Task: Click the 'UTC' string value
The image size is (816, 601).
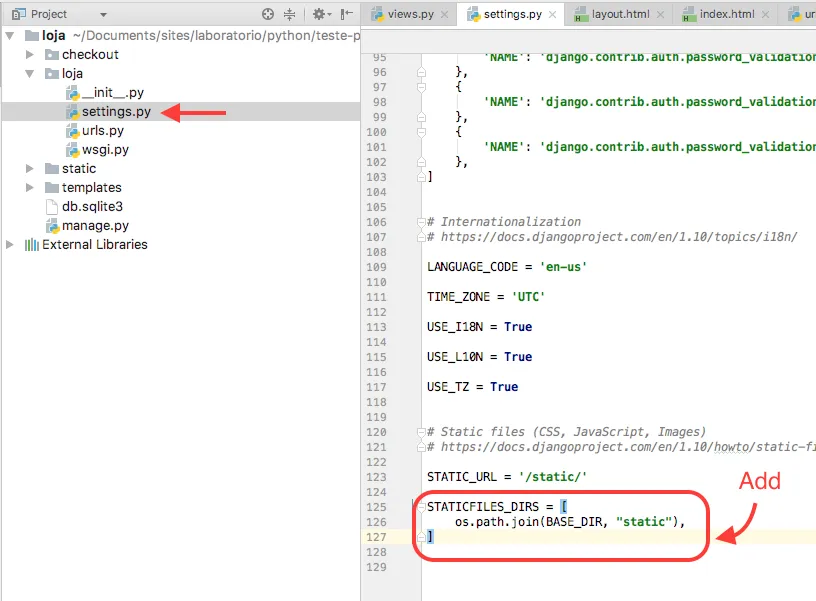Action: tap(528, 297)
